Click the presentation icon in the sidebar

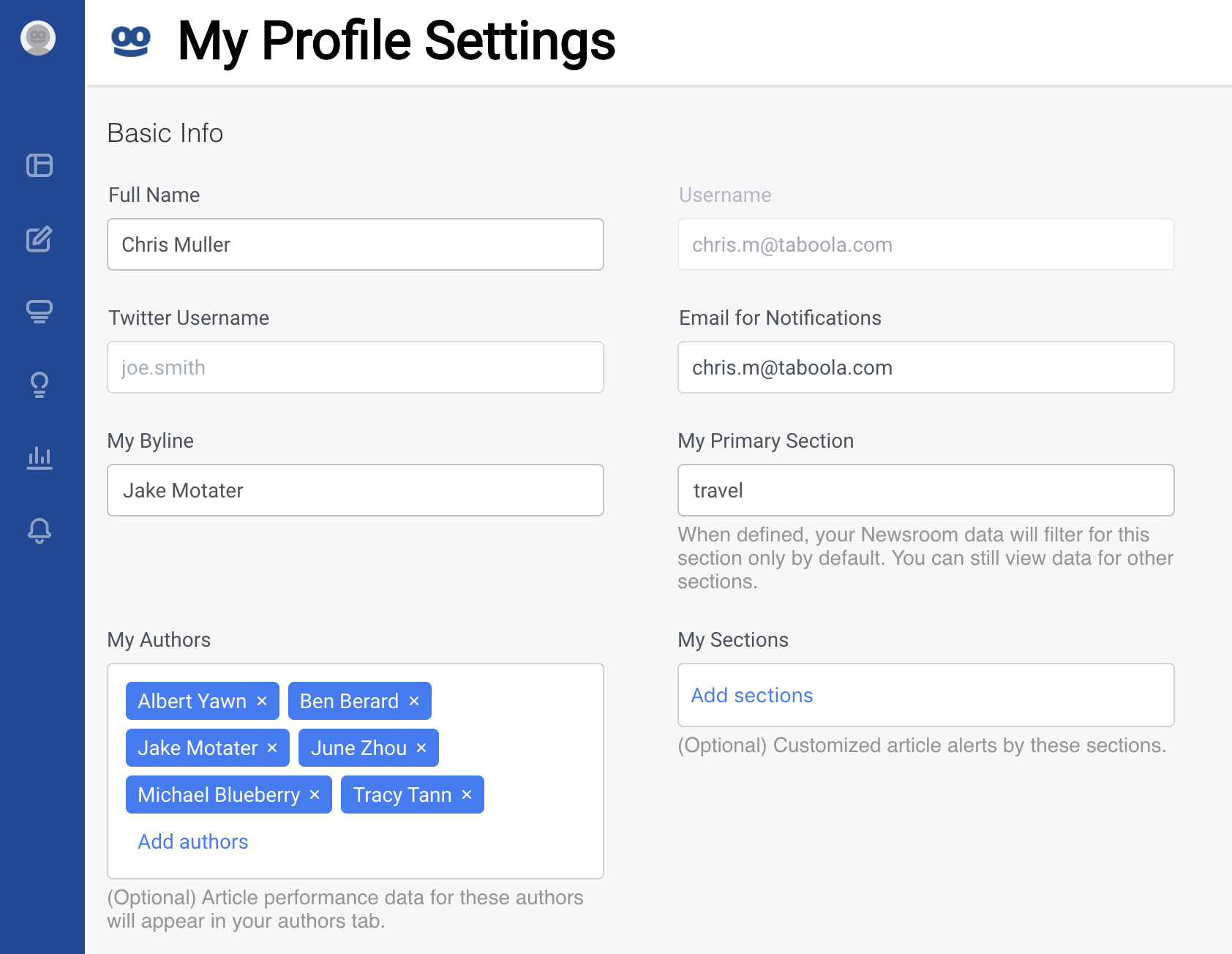point(40,312)
